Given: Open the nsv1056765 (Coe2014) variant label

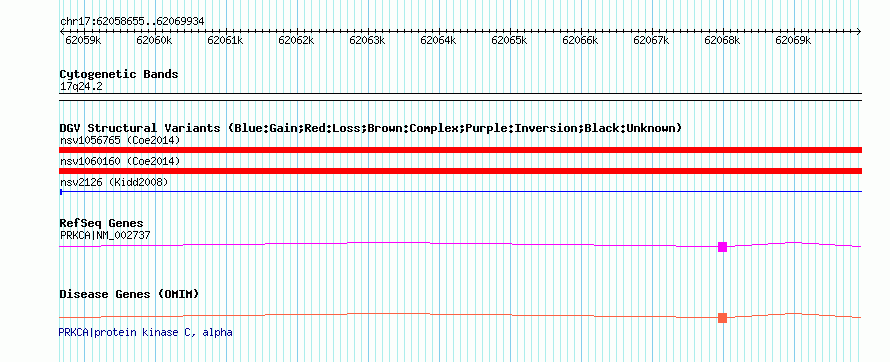Looking at the screenshot, I should pos(120,140).
